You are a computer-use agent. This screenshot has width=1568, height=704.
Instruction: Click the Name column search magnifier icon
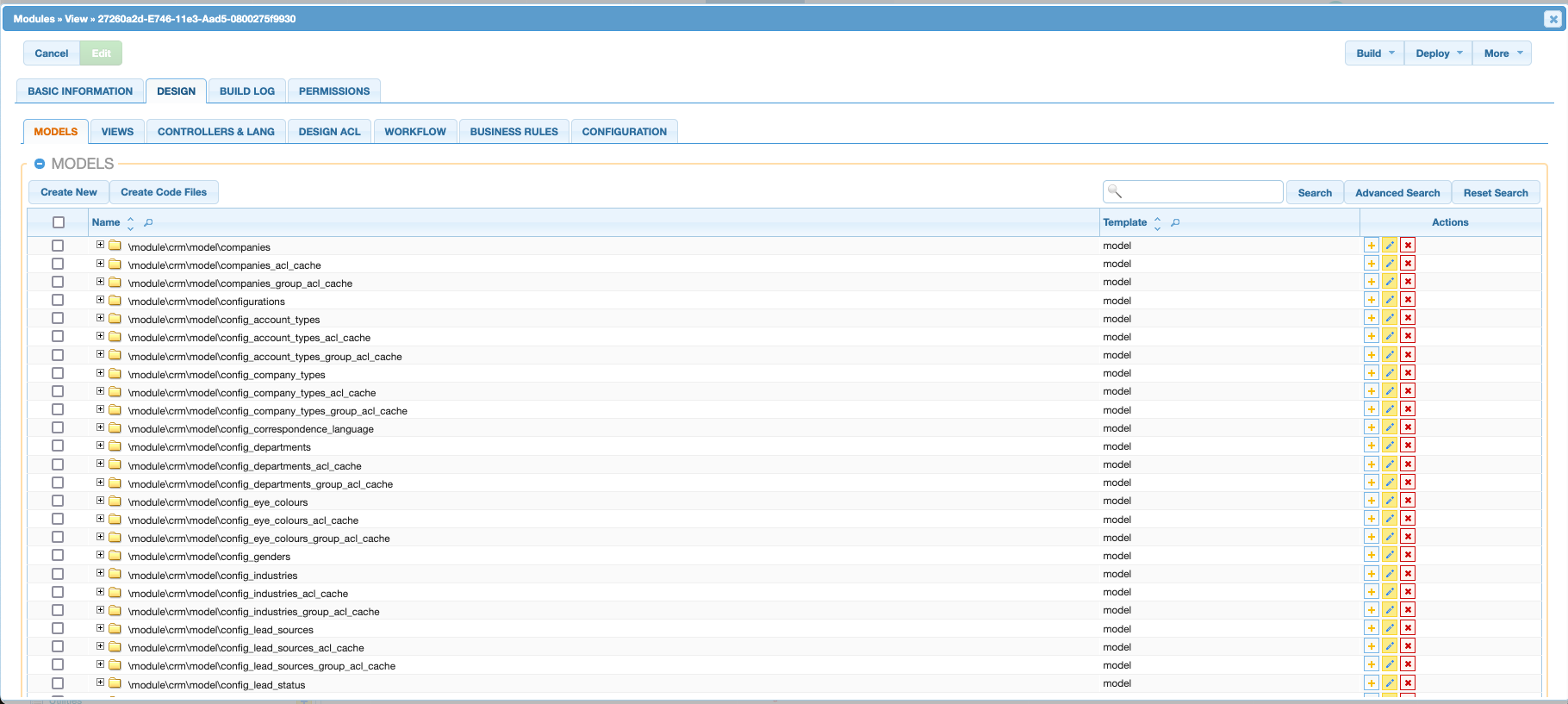click(148, 222)
